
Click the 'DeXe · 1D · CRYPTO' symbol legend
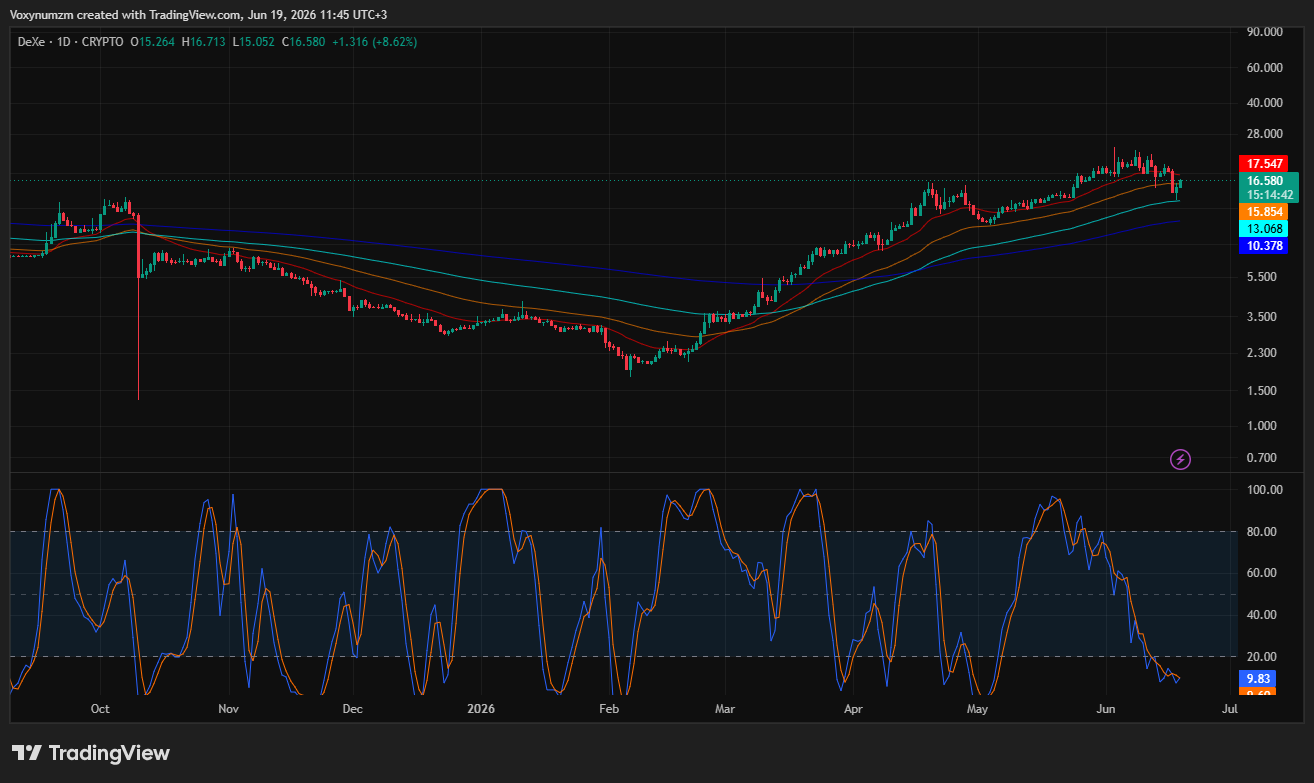tap(71, 42)
